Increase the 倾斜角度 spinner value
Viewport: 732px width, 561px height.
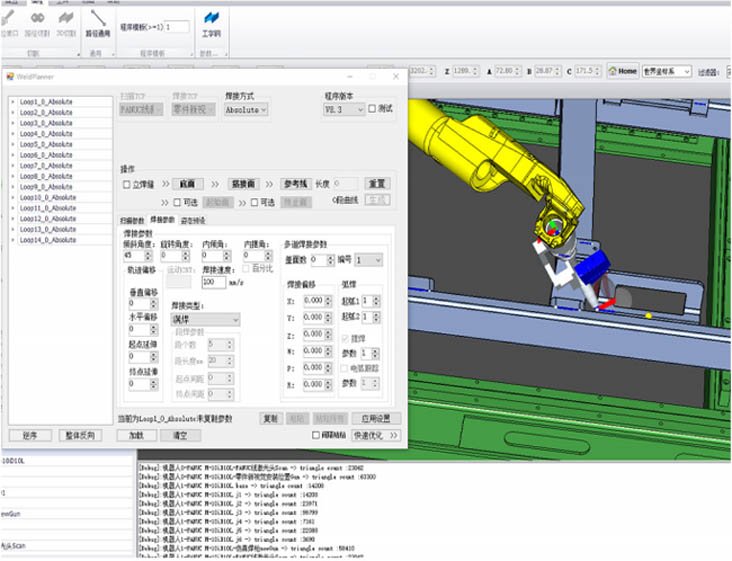(148, 253)
